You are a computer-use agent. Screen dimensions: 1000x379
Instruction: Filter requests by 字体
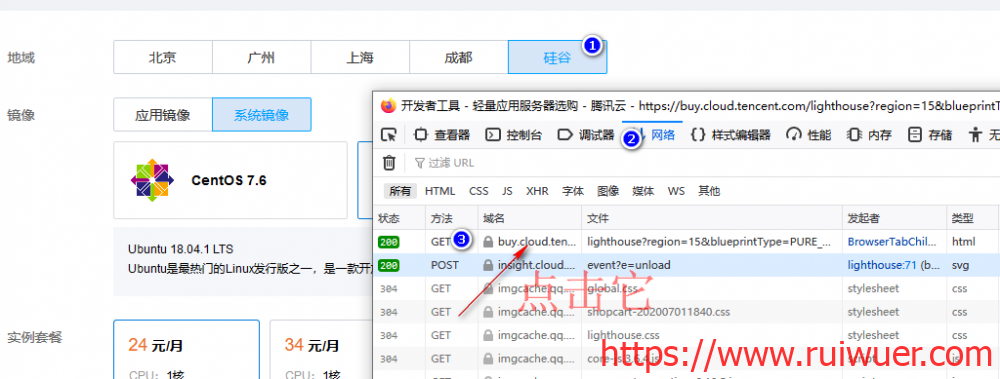(573, 191)
